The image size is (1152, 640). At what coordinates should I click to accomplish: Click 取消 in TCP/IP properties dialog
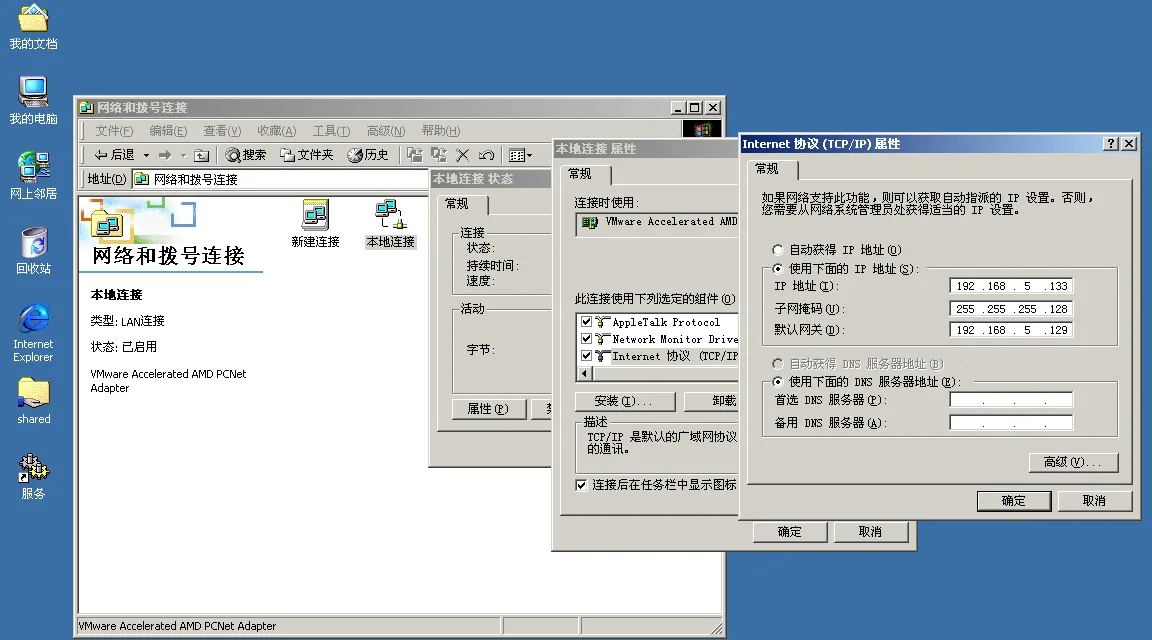tap(1095, 501)
